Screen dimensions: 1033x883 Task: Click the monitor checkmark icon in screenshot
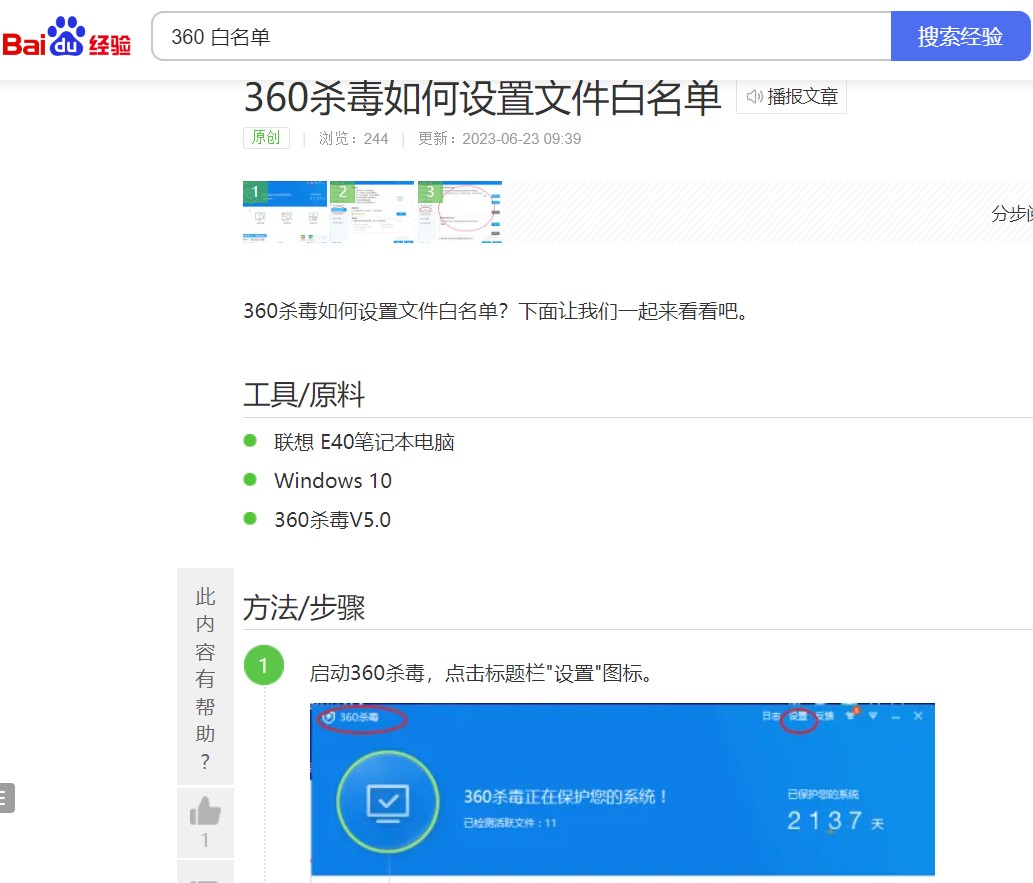(x=387, y=801)
